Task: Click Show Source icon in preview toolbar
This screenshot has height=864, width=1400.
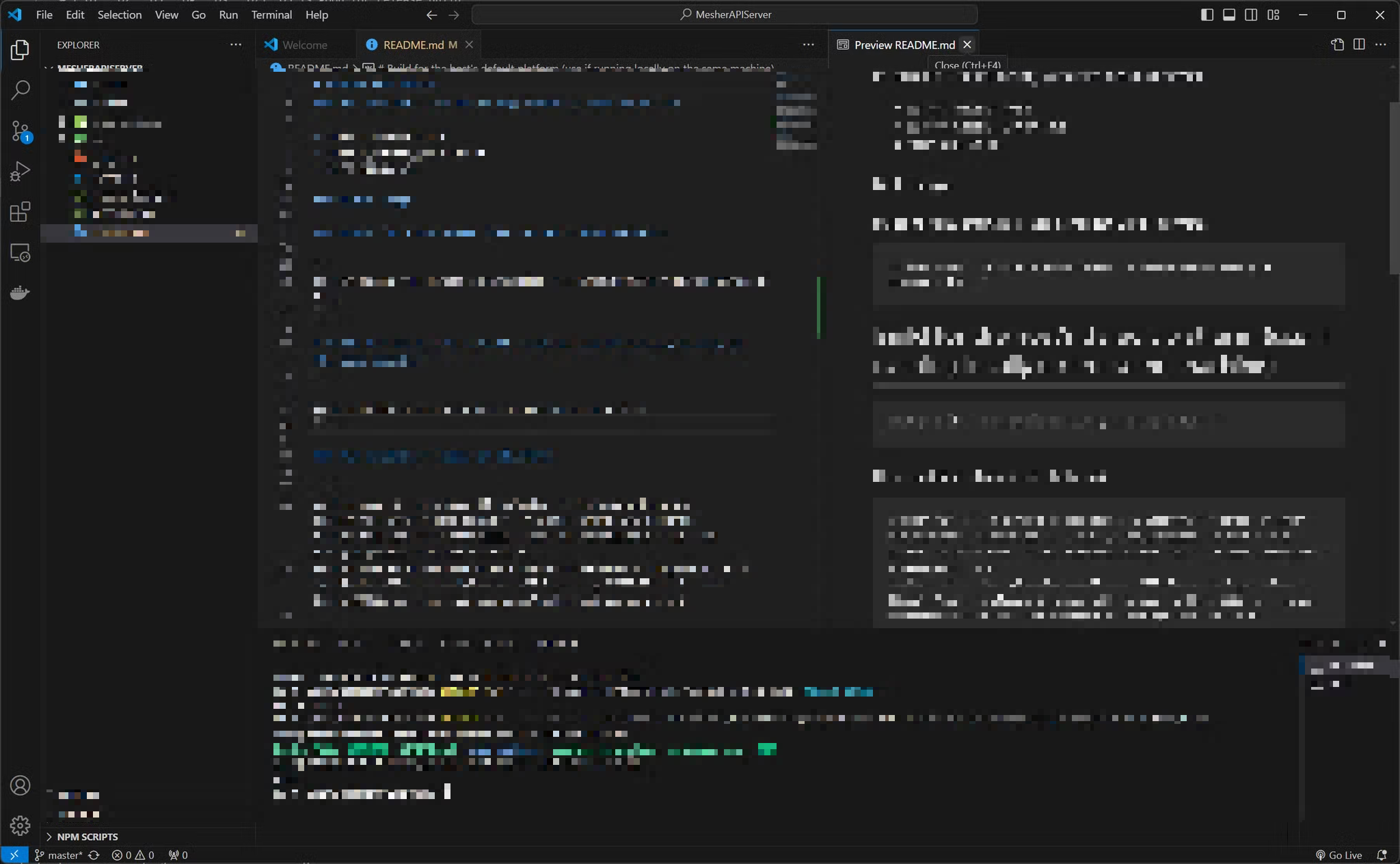Action: pyautogui.click(x=1338, y=44)
